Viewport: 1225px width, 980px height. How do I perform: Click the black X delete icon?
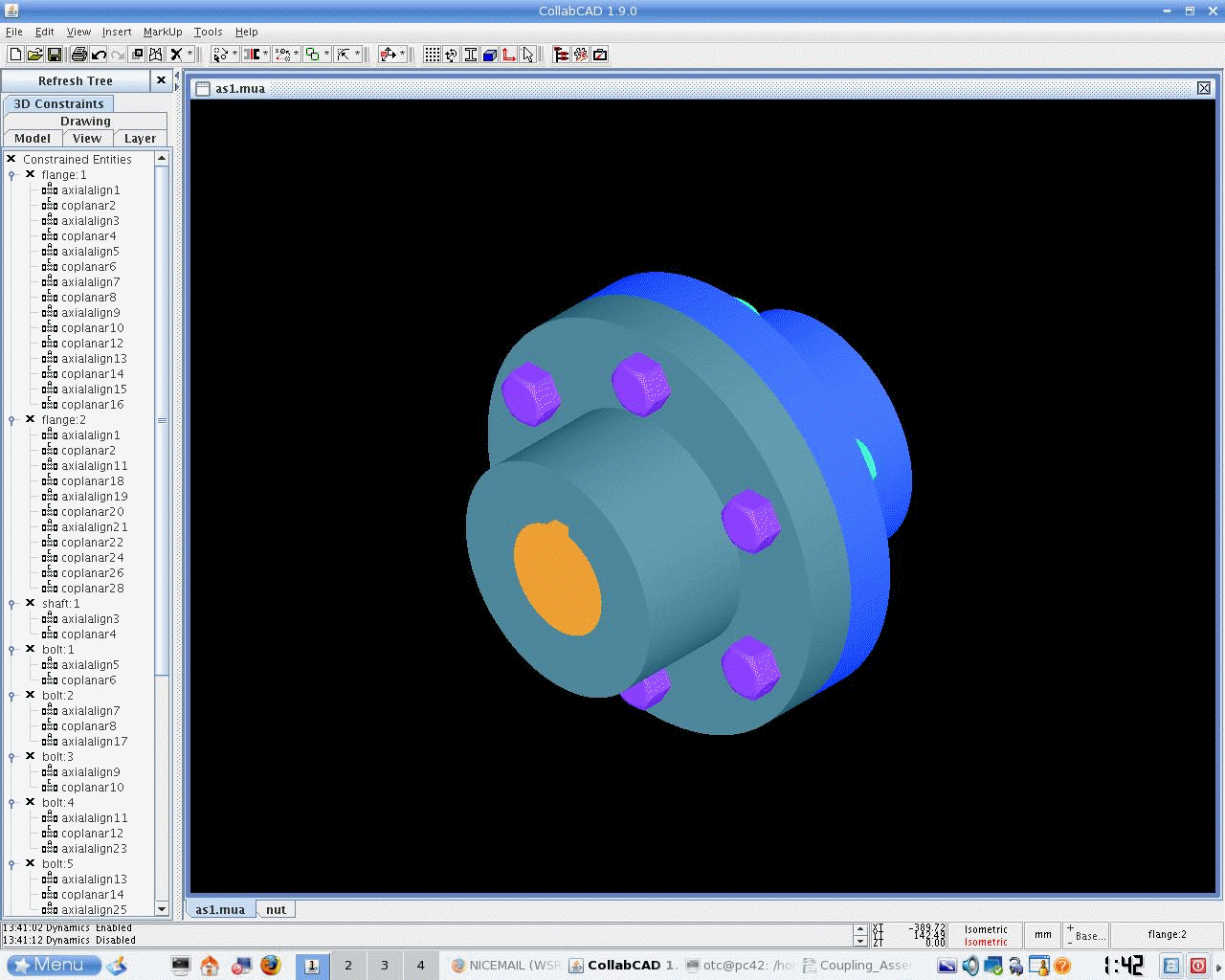(x=176, y=55)
